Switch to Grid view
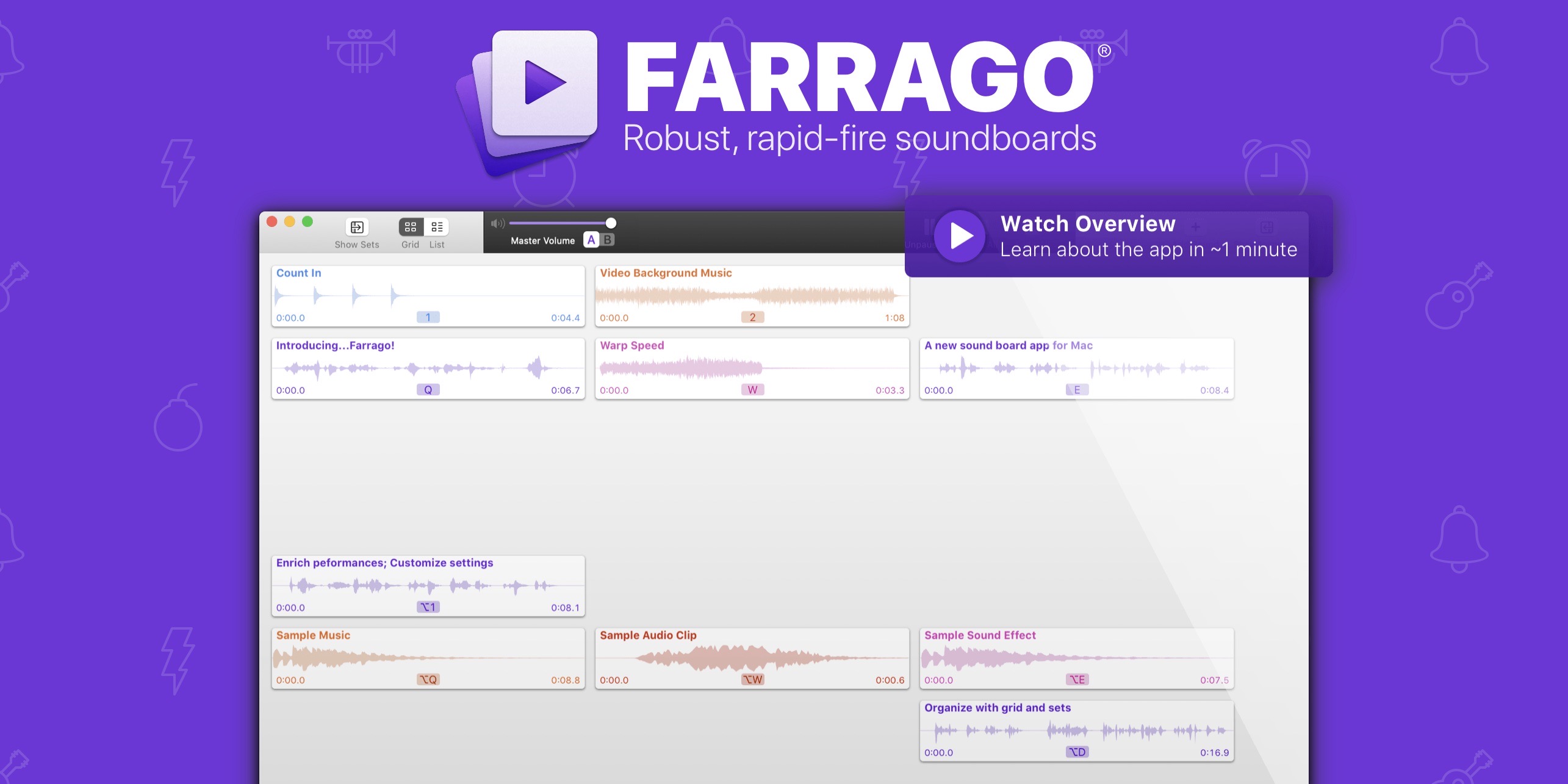The image size is (1568, 784). point(411,227)
